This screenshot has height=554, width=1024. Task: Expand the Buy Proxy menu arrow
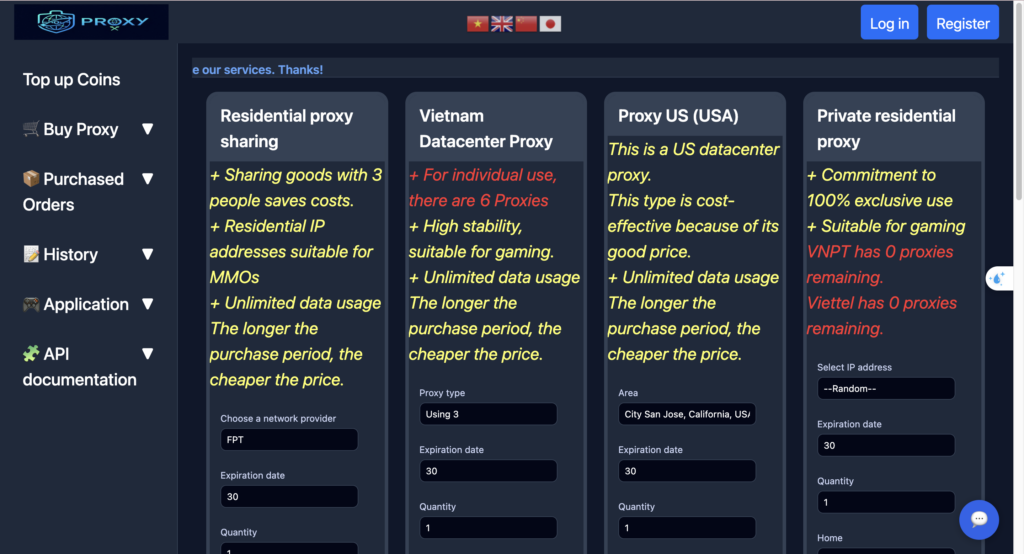pos(148,129)
